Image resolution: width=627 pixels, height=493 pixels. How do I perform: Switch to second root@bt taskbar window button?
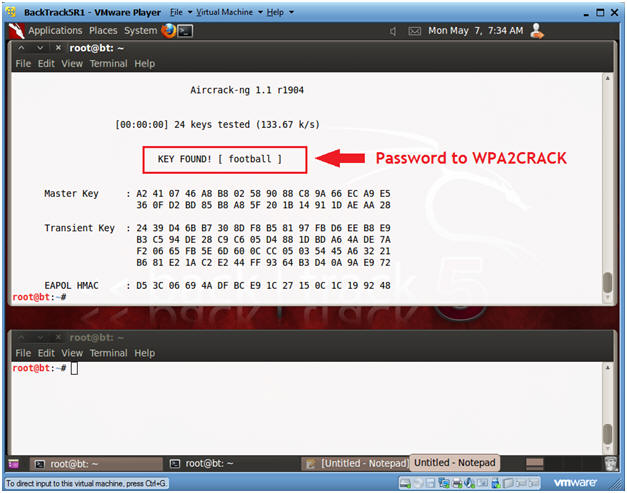(232, 464)
